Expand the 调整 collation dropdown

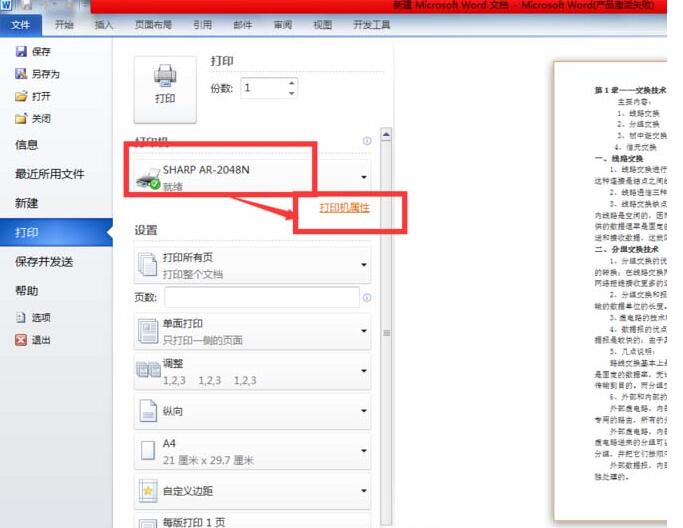[364, 371]
